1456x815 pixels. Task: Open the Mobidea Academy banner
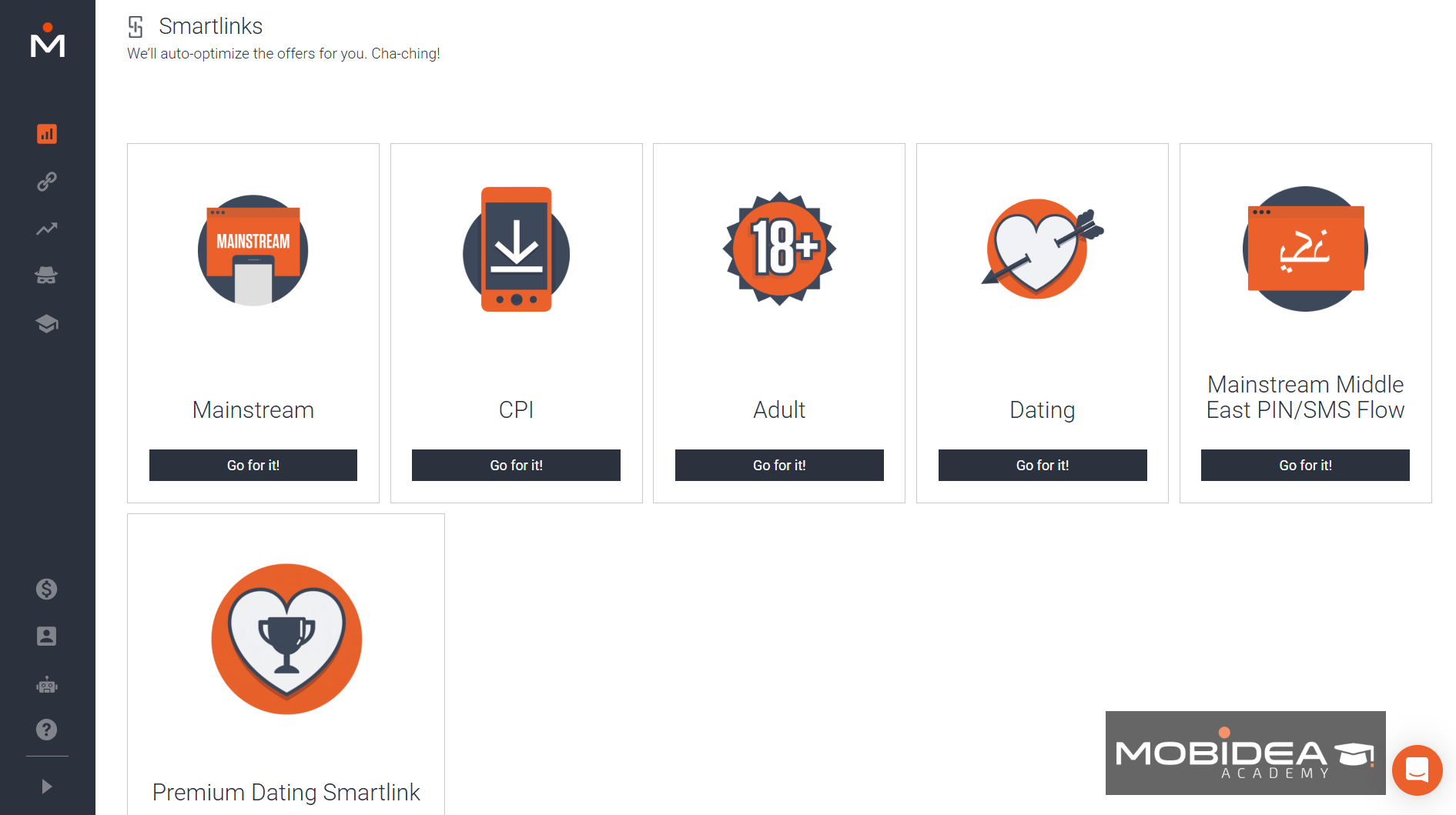pos(1245,753)
